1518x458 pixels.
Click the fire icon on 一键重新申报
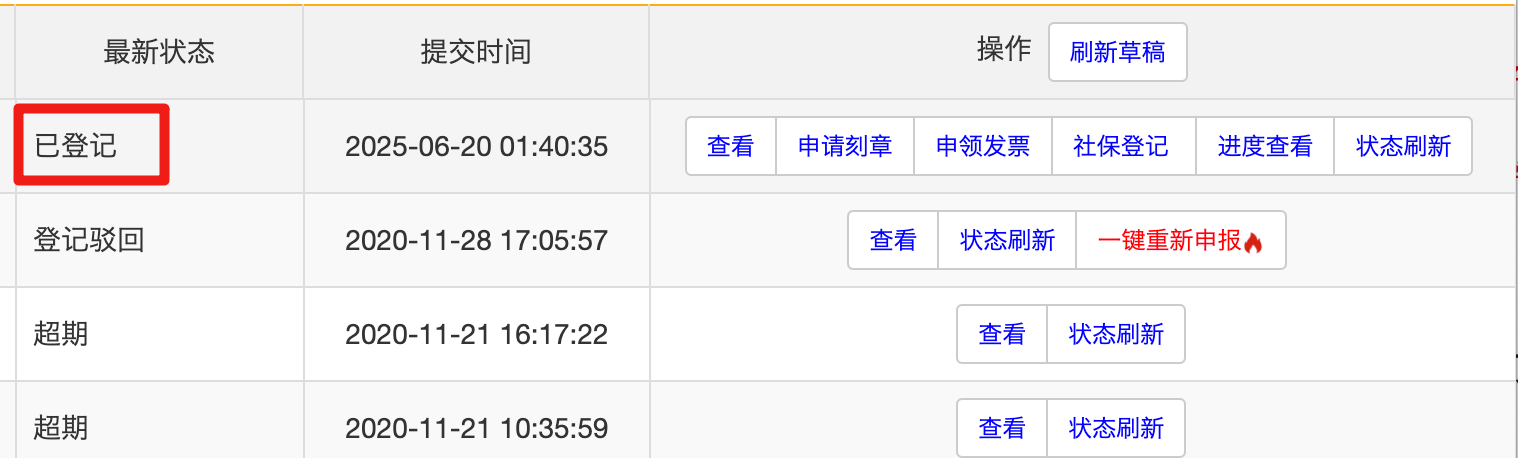click(1253, 242)
